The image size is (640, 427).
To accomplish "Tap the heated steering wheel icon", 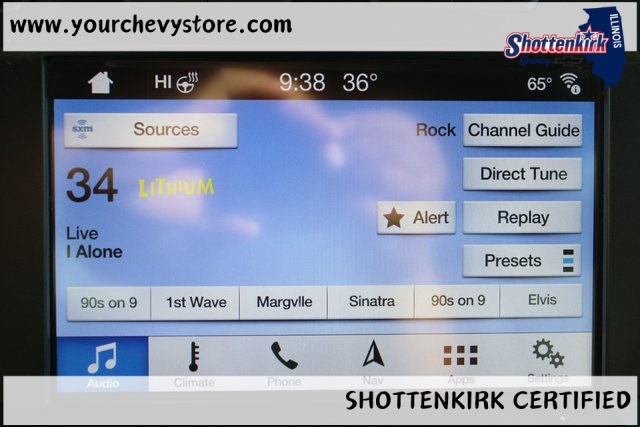I will coord(187,83).
